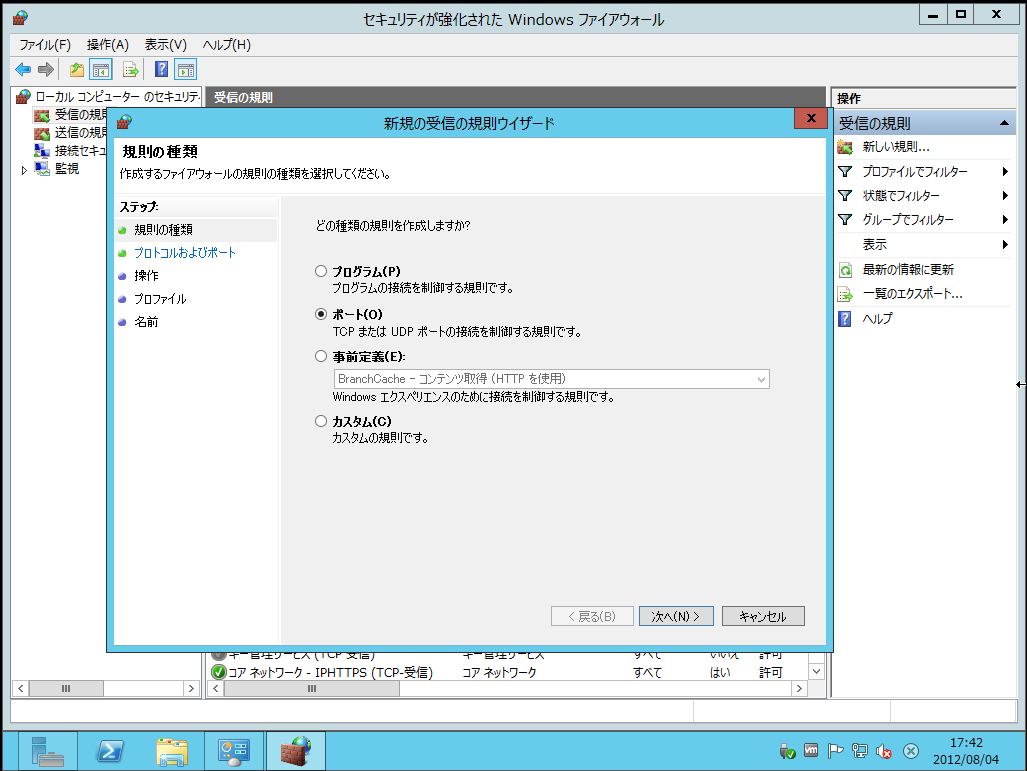Open Help via the toolbar question-mark icon

161,69
